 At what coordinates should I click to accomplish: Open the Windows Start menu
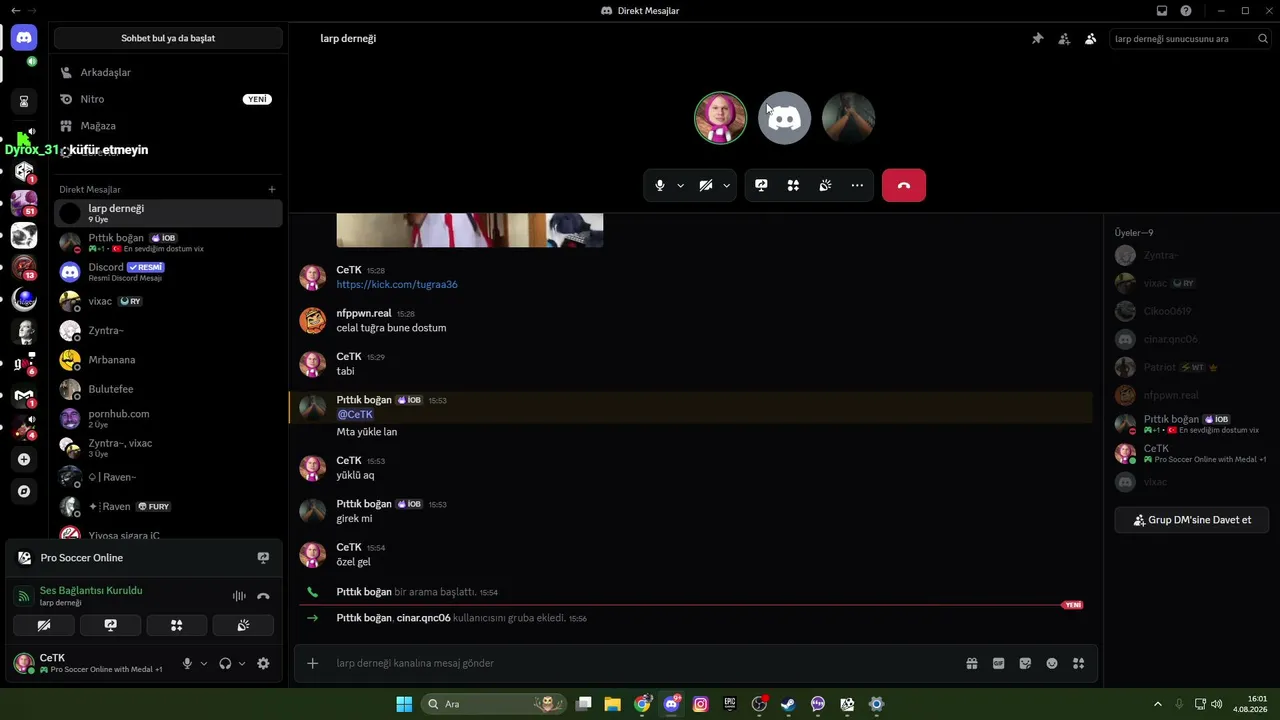(x=404, y=704)
